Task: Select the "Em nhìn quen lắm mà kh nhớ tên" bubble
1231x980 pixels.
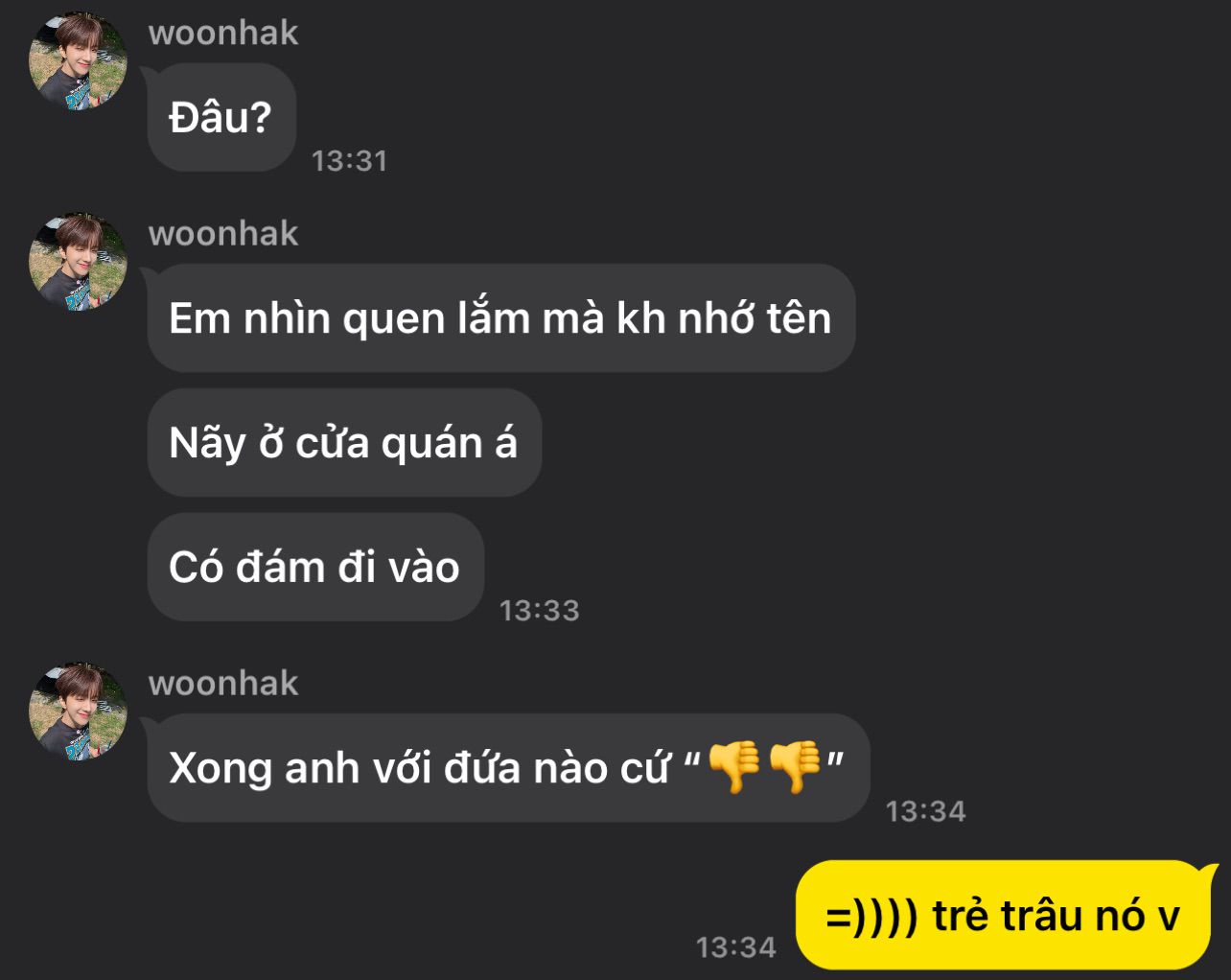Action: click(500, 318)
